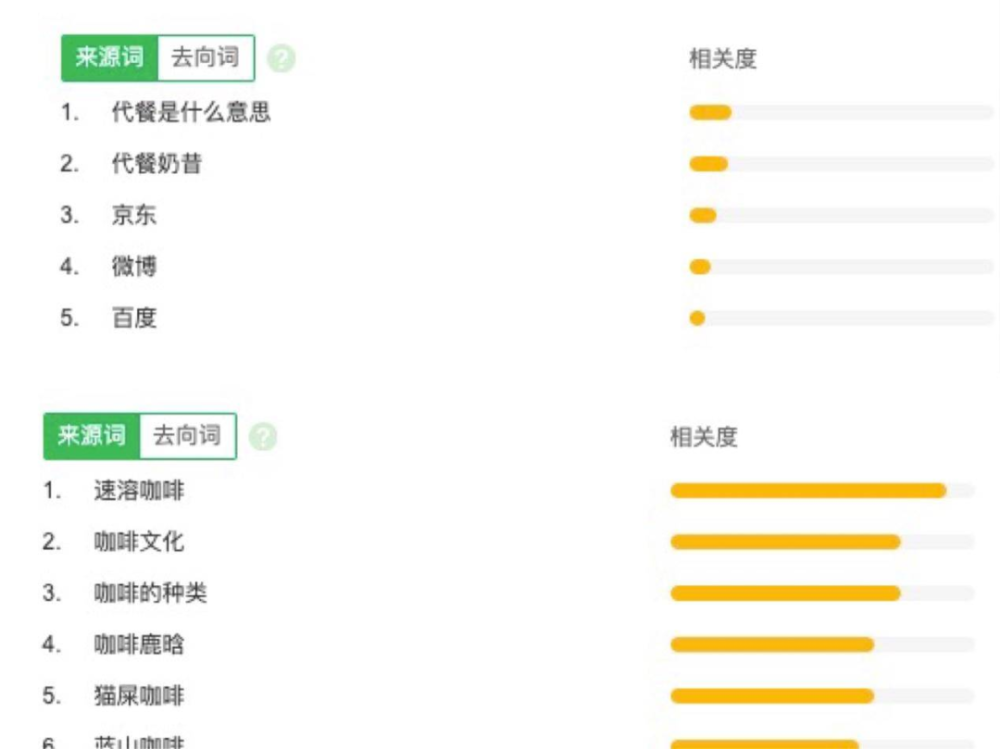Viewport: 1000px width, 749px height.
Task: Open the keyword 咖啡文化
Action: (139, 542)
